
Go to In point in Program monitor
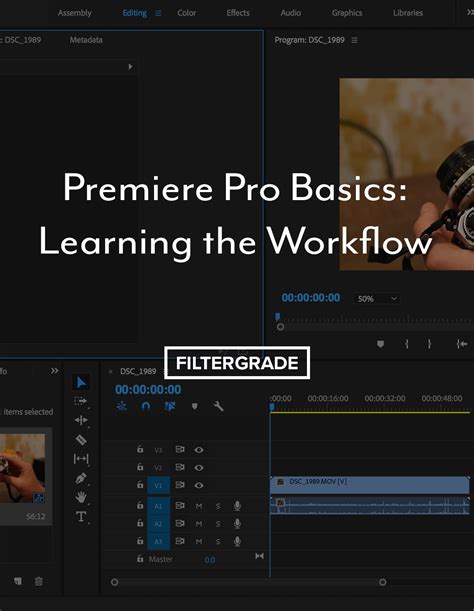(462, 344)
